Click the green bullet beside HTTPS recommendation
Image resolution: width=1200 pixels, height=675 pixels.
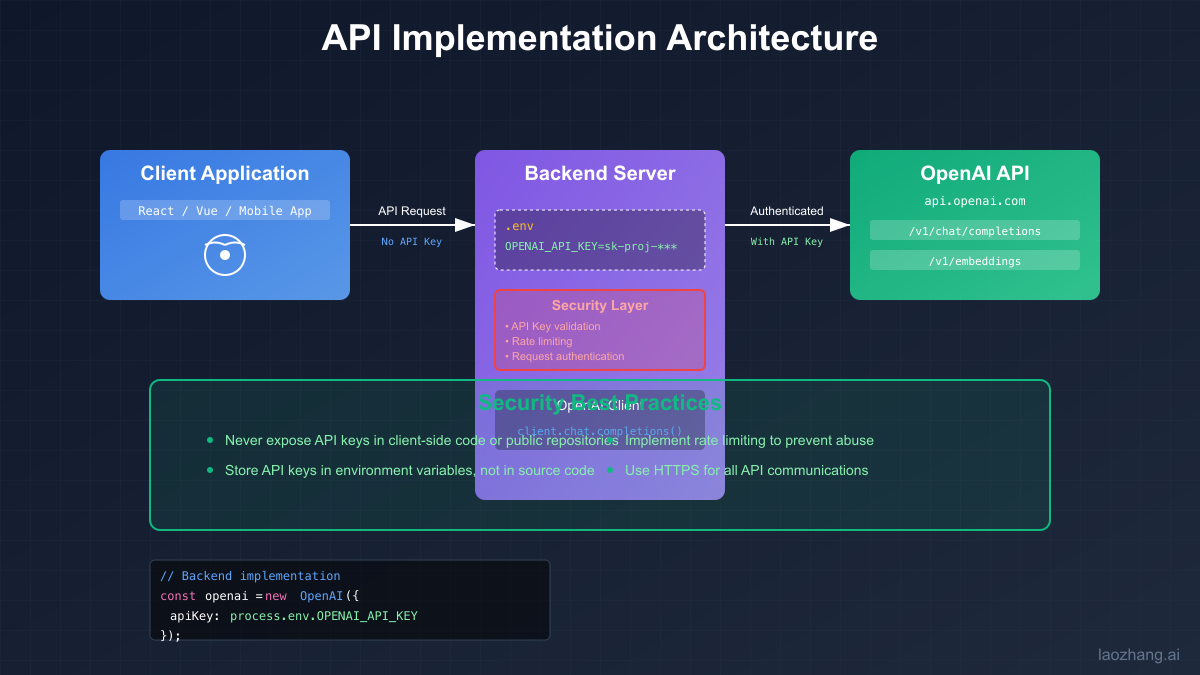(610, 470)
